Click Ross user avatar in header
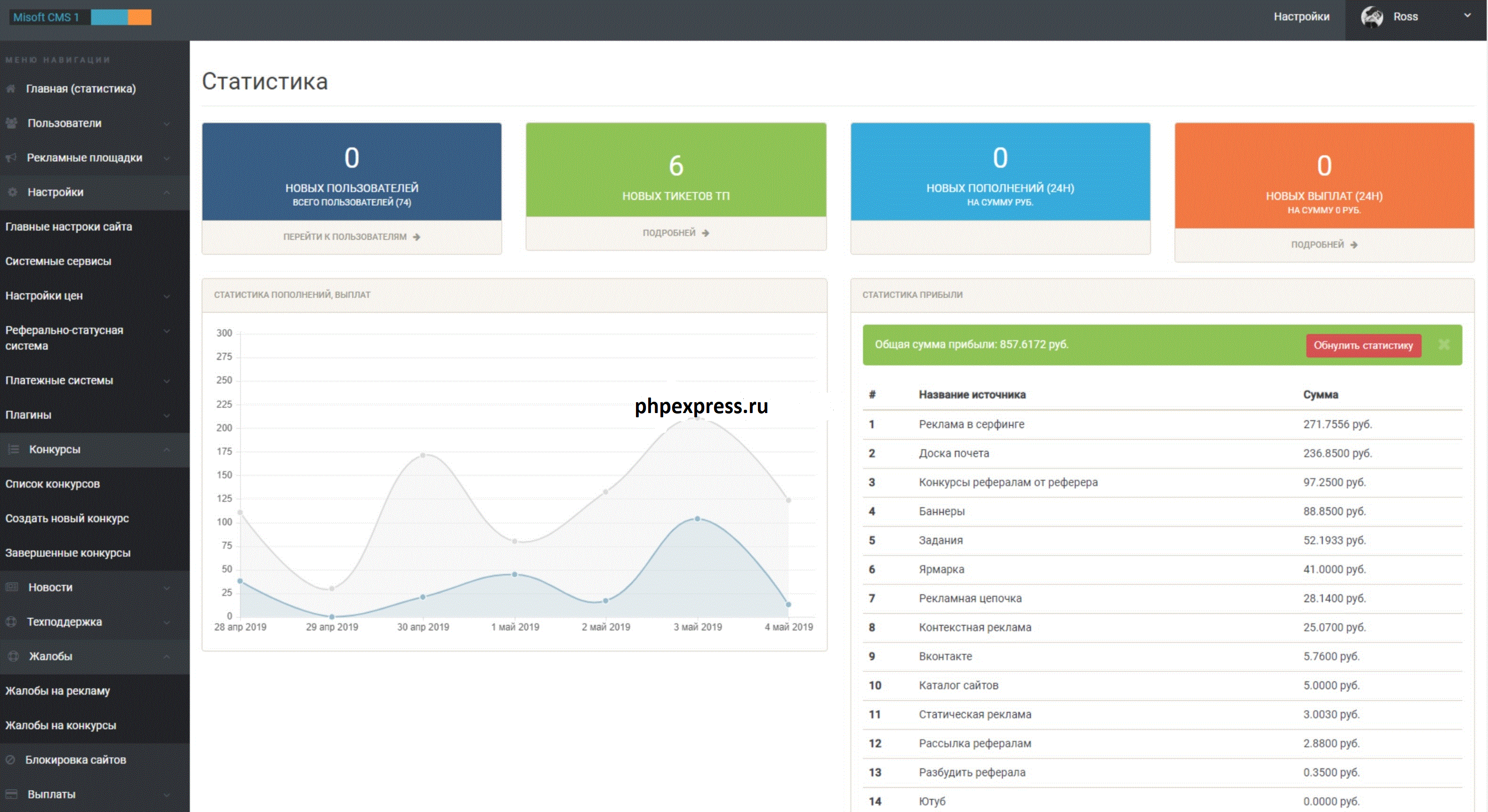The width and height of the screenshot is (1488, 812). (1372, 17)
